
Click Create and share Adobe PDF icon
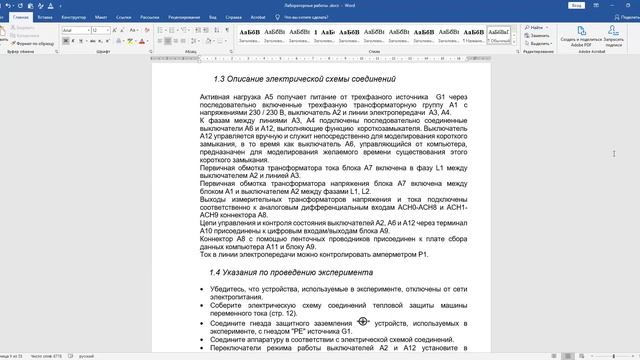[x=581, y=36]
